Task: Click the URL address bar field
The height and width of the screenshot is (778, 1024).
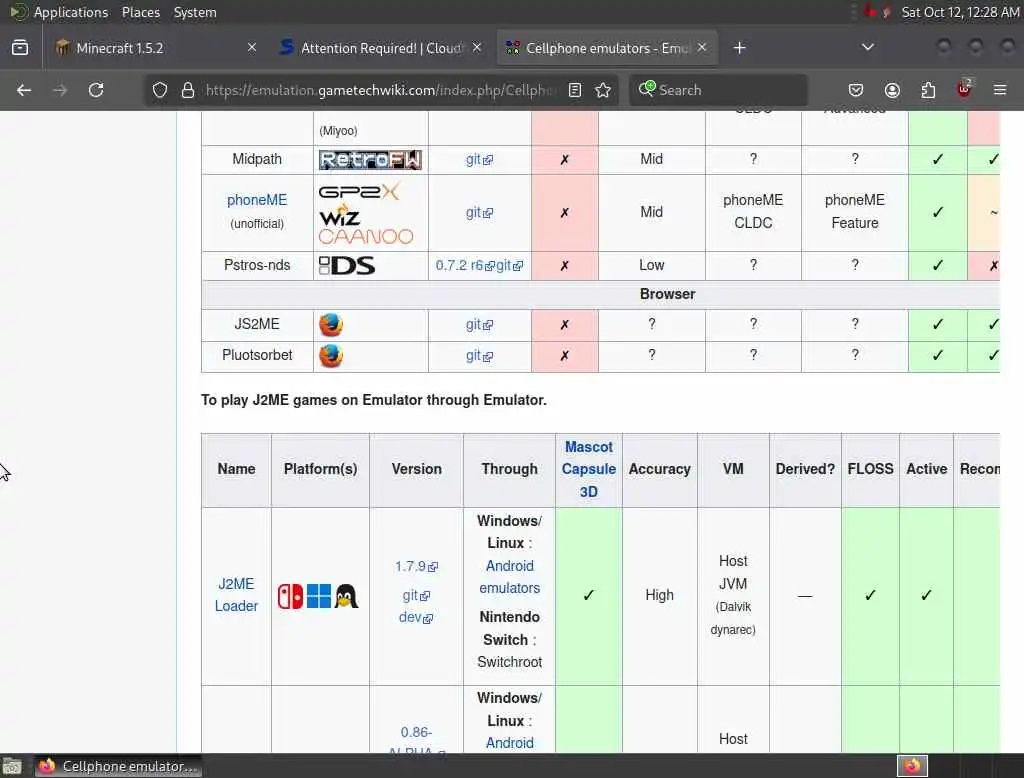Action: 381,90
